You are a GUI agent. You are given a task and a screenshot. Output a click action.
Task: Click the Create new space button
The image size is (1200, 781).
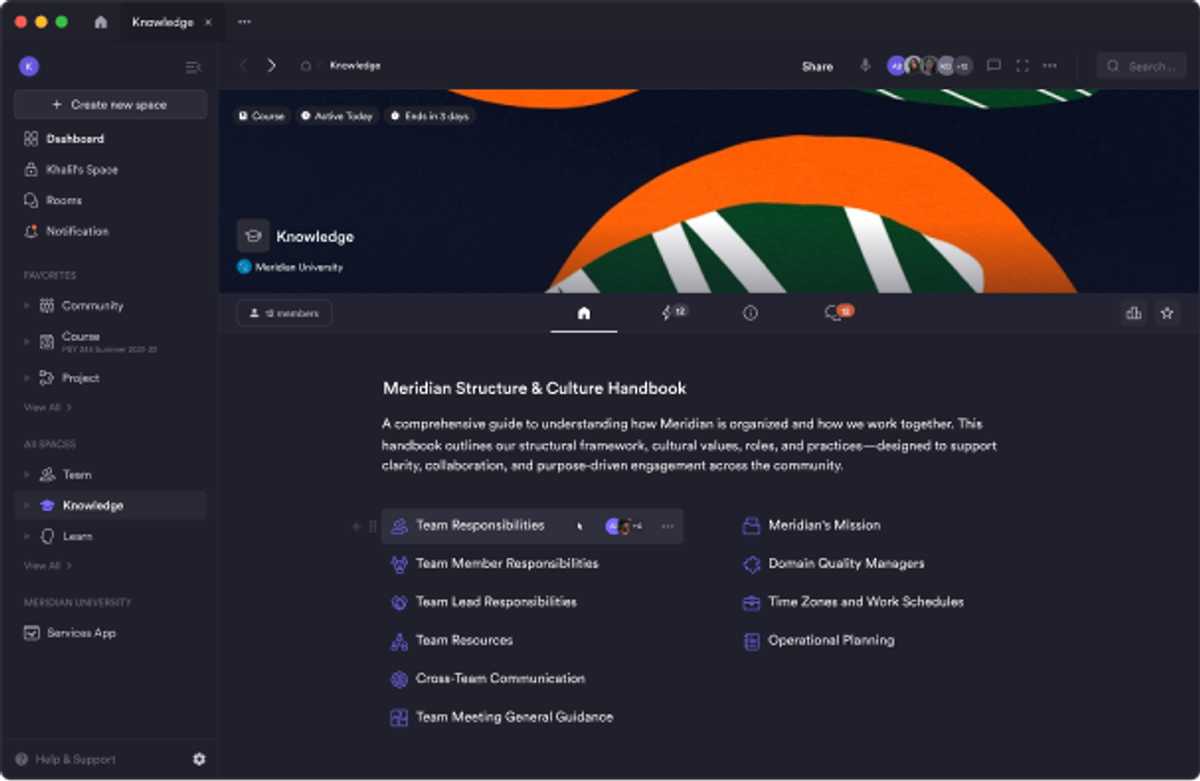[110, 105]
